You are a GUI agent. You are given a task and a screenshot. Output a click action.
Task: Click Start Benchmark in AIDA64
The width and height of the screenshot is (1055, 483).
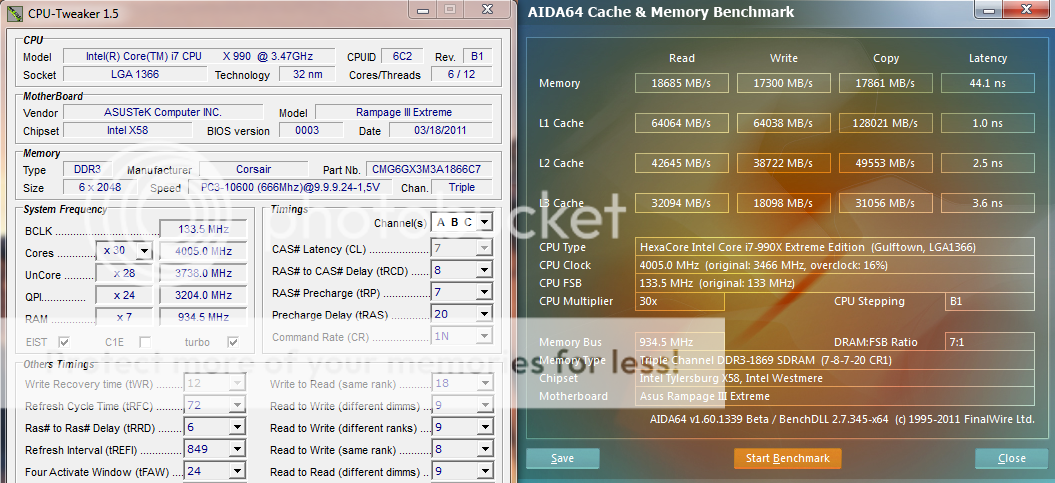pos(787,458)
